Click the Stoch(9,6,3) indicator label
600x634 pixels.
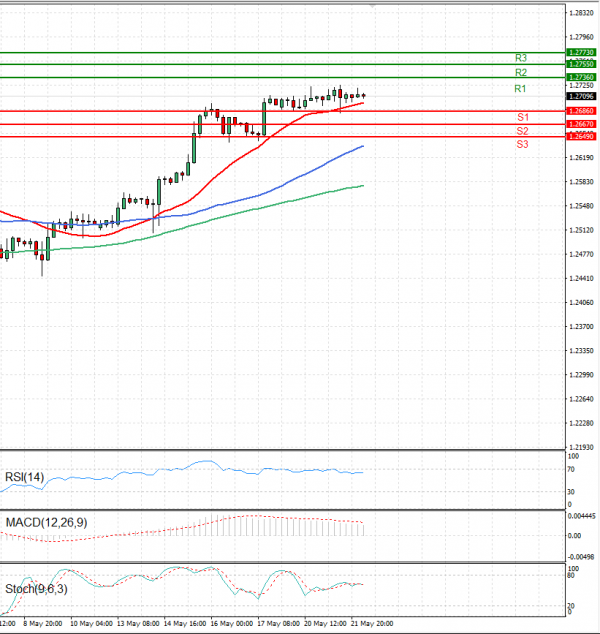coord(36,589)
